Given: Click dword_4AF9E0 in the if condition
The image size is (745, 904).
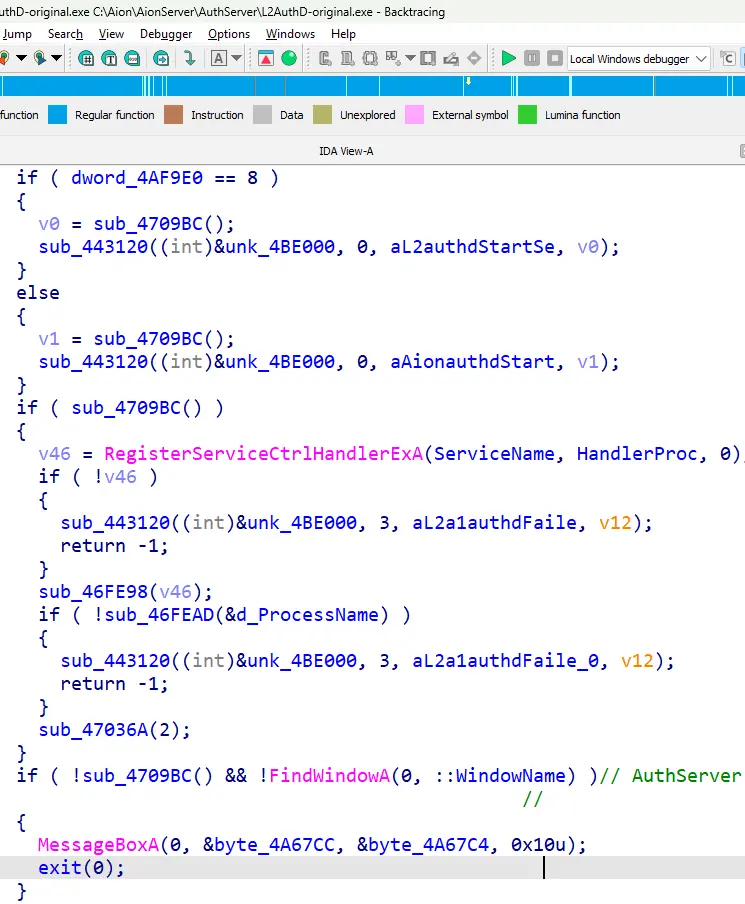Looking at the screenshot, I should pyautogui.click(x=137, y=178).
